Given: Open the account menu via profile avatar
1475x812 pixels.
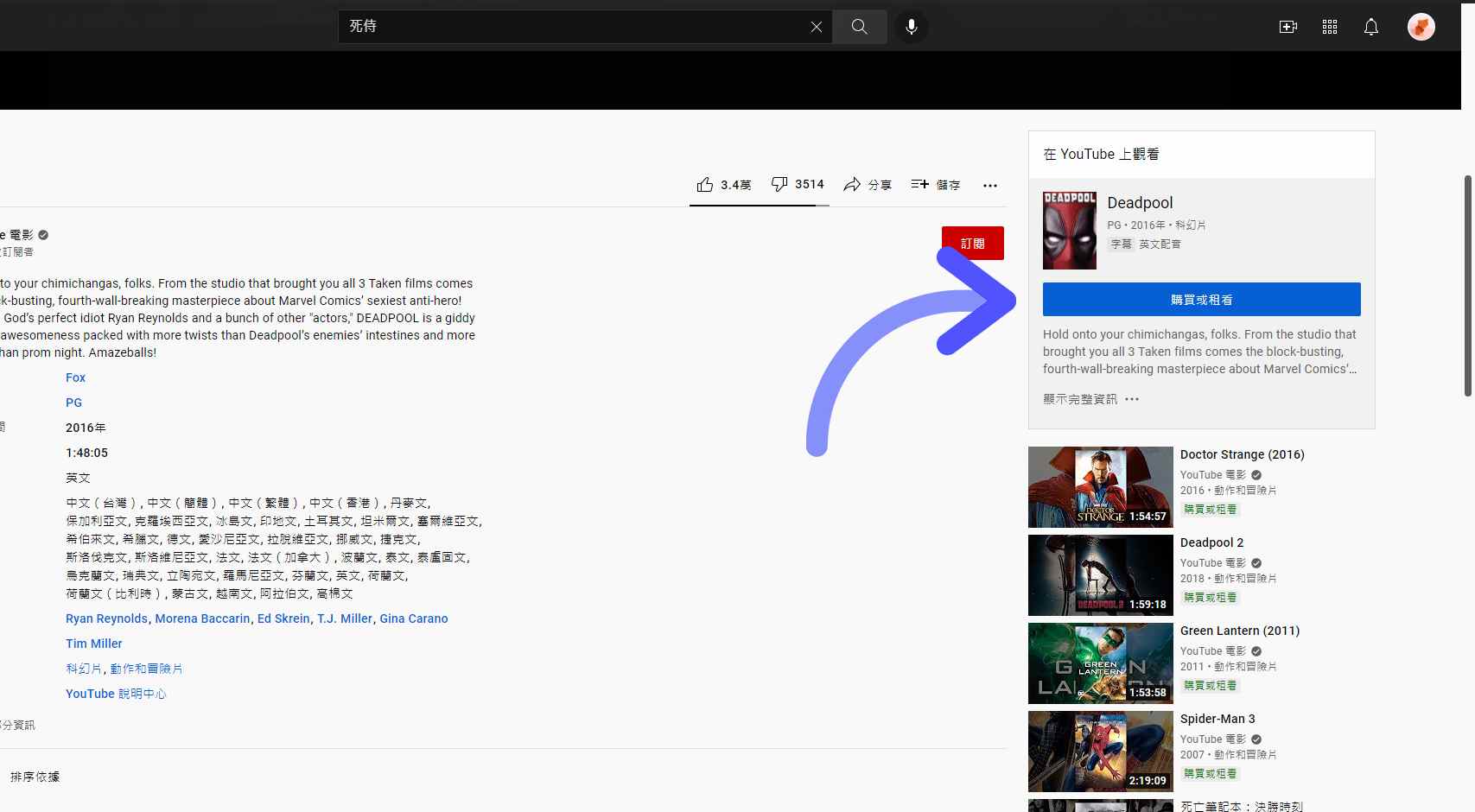Looking at the screenshot, I should pos(1420,27).
